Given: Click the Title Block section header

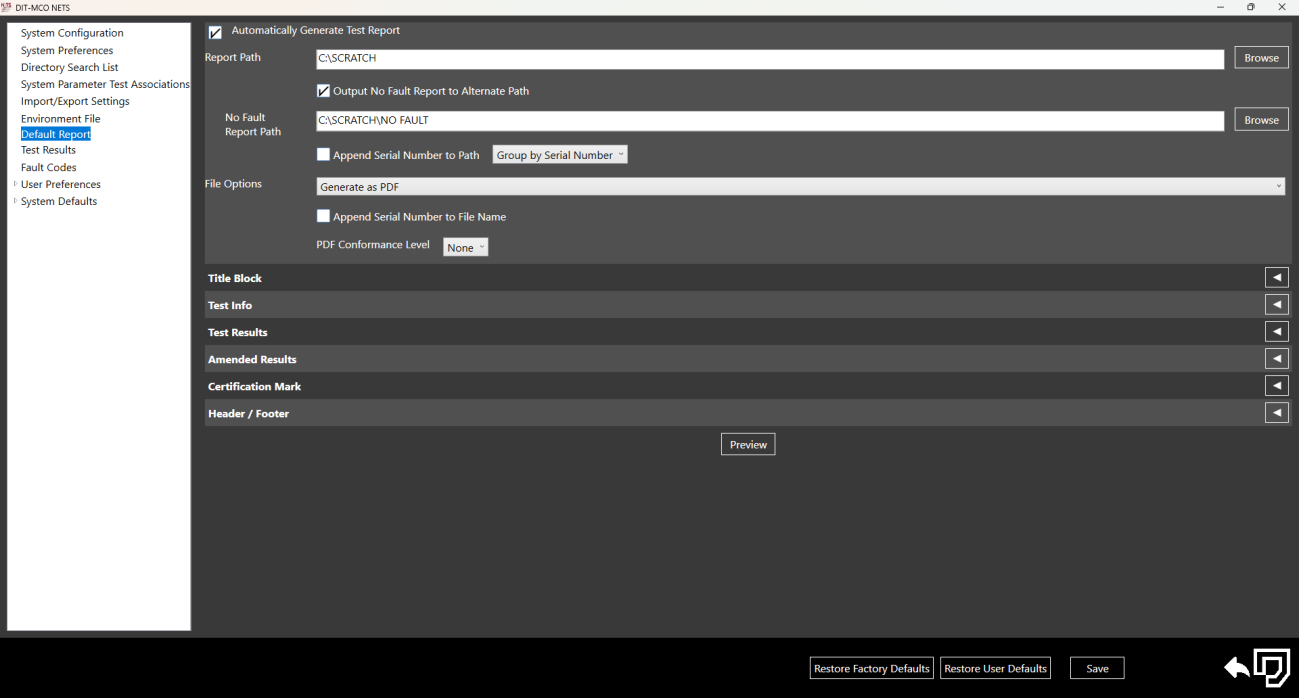Looking at the screenshot, I should [747, 278].
